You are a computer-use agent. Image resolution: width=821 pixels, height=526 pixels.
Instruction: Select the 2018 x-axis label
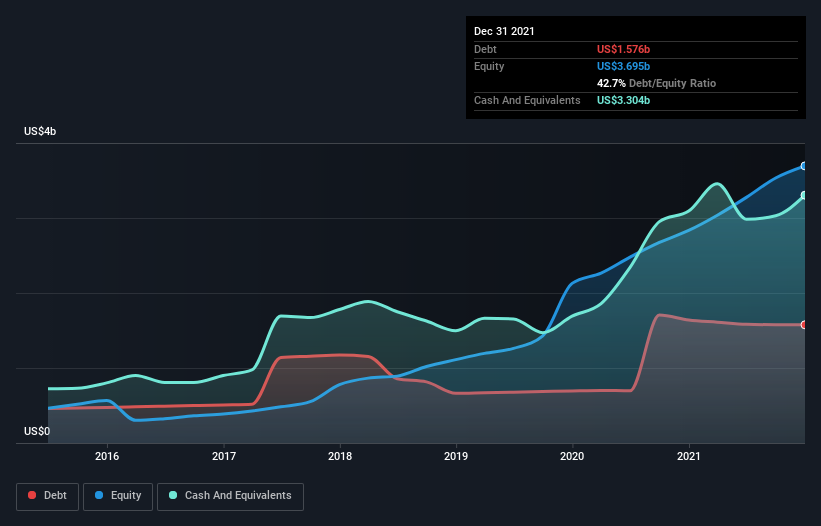pos(340,456)
